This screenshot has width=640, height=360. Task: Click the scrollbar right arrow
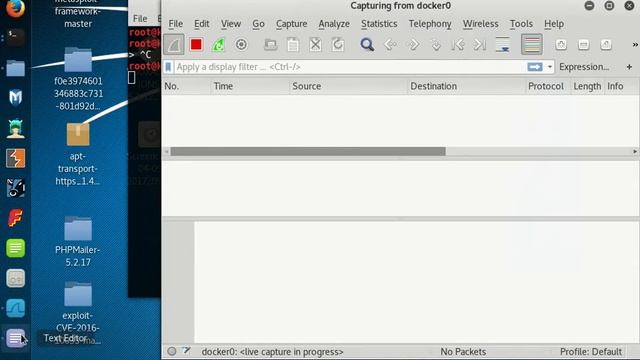coord(635,151)
